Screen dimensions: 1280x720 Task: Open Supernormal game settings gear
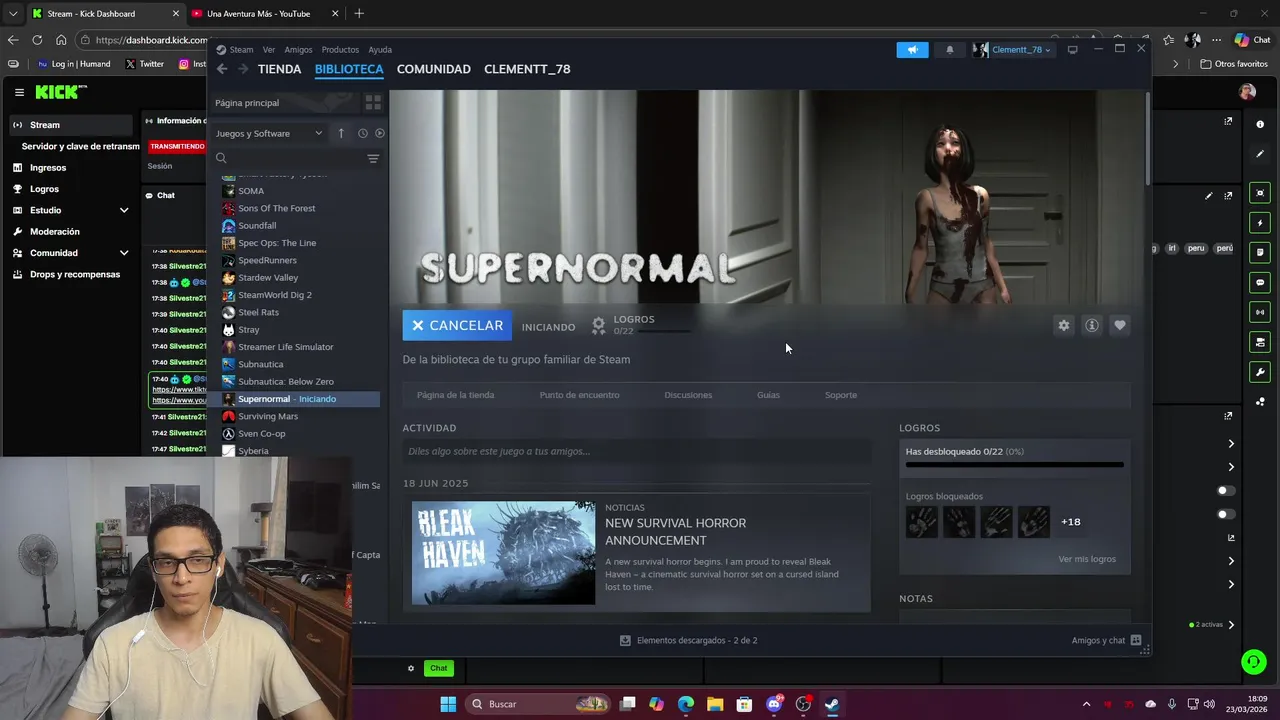pyautogui.click(x=1064, y=325)
